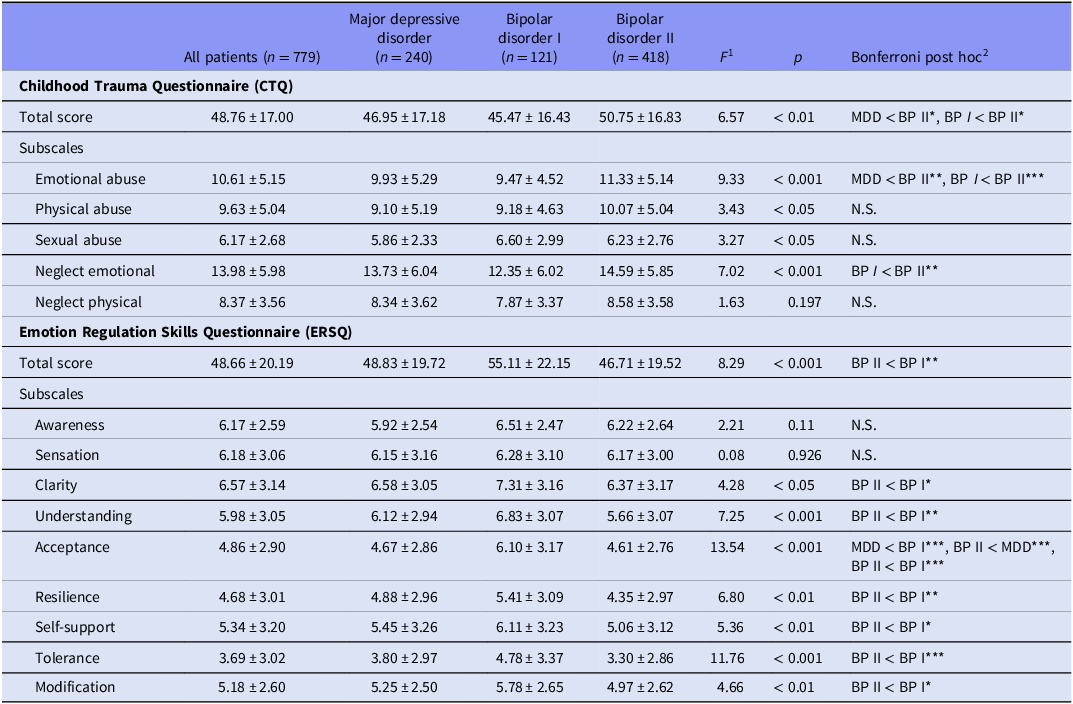Click the p column header

click(x=797, y=58)
